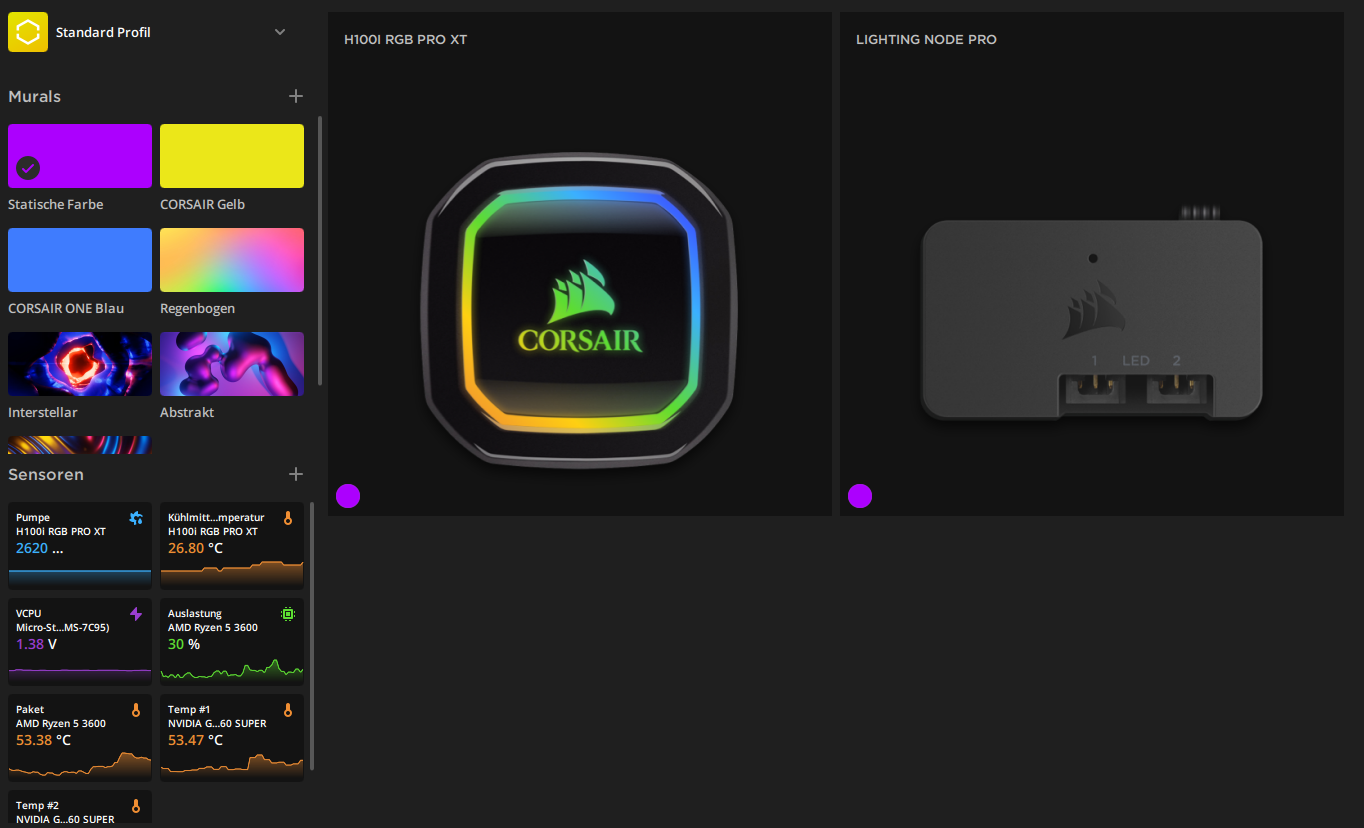Viewport: 1364px width, 828px height.
Task: Open the Lighting Node Pro device image
Action: (x=1092, y=314)
